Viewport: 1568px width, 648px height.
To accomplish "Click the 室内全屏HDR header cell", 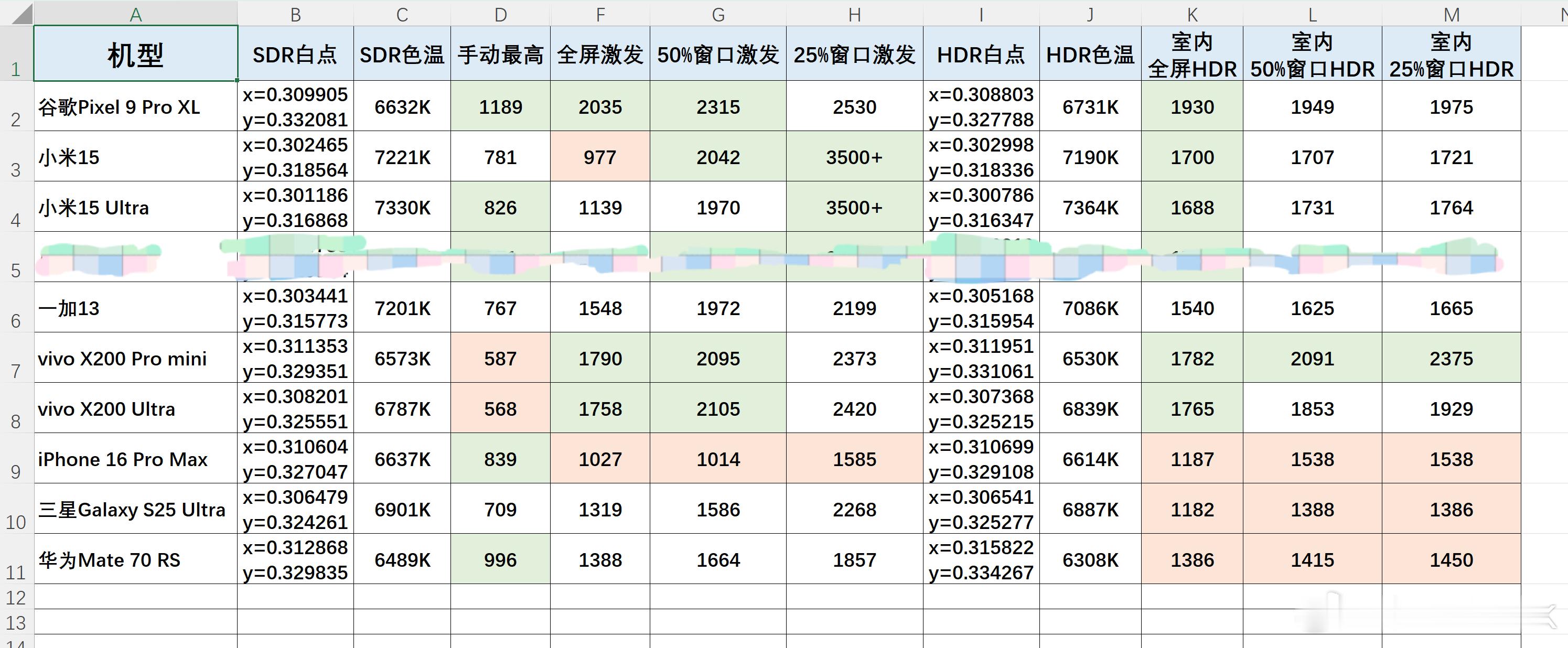I will [1192, 53].
